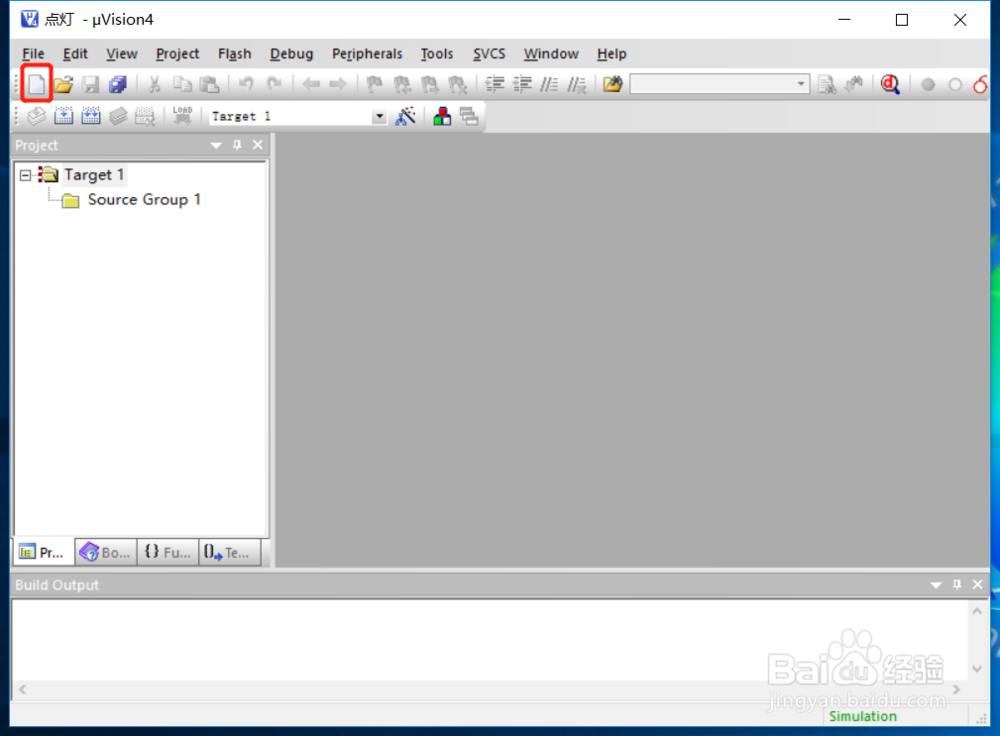
Task: Click the Incremental Find binoculars icon
Action: [854, 84]
